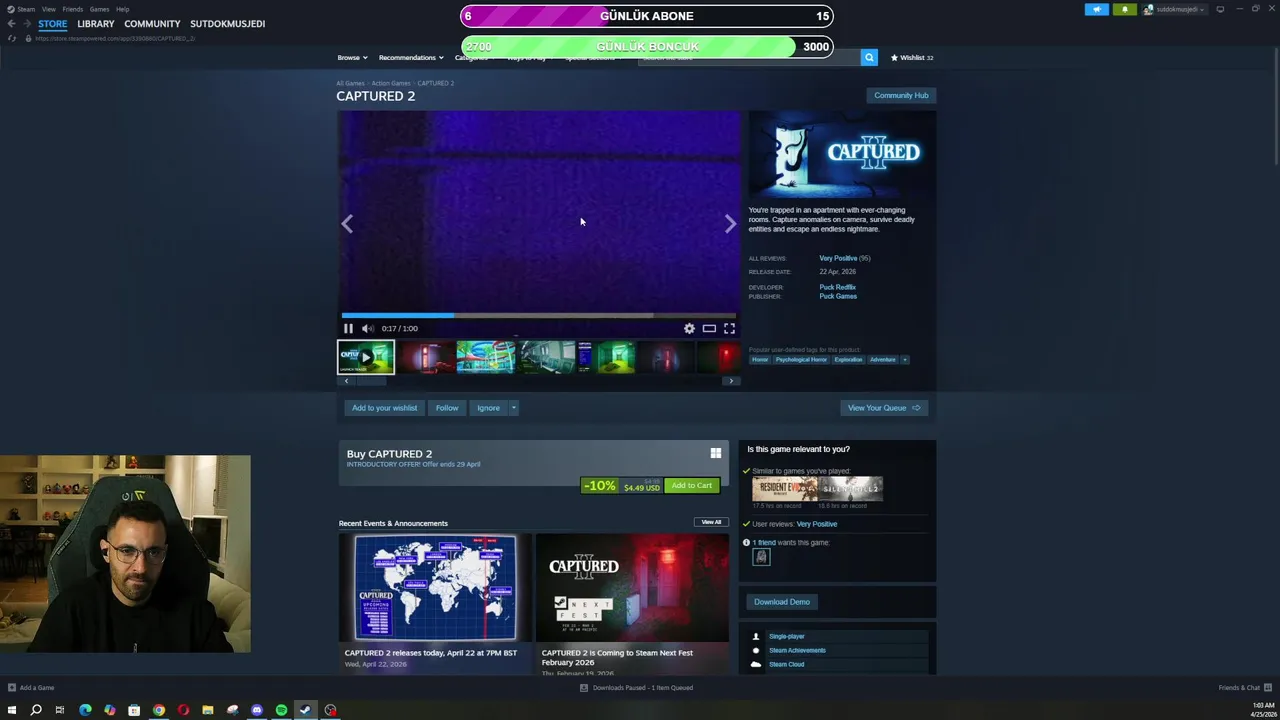Switch to the COMMUNITY tab
The width and height of the screenshot is (1280, 720).
[x=152, y=23]
